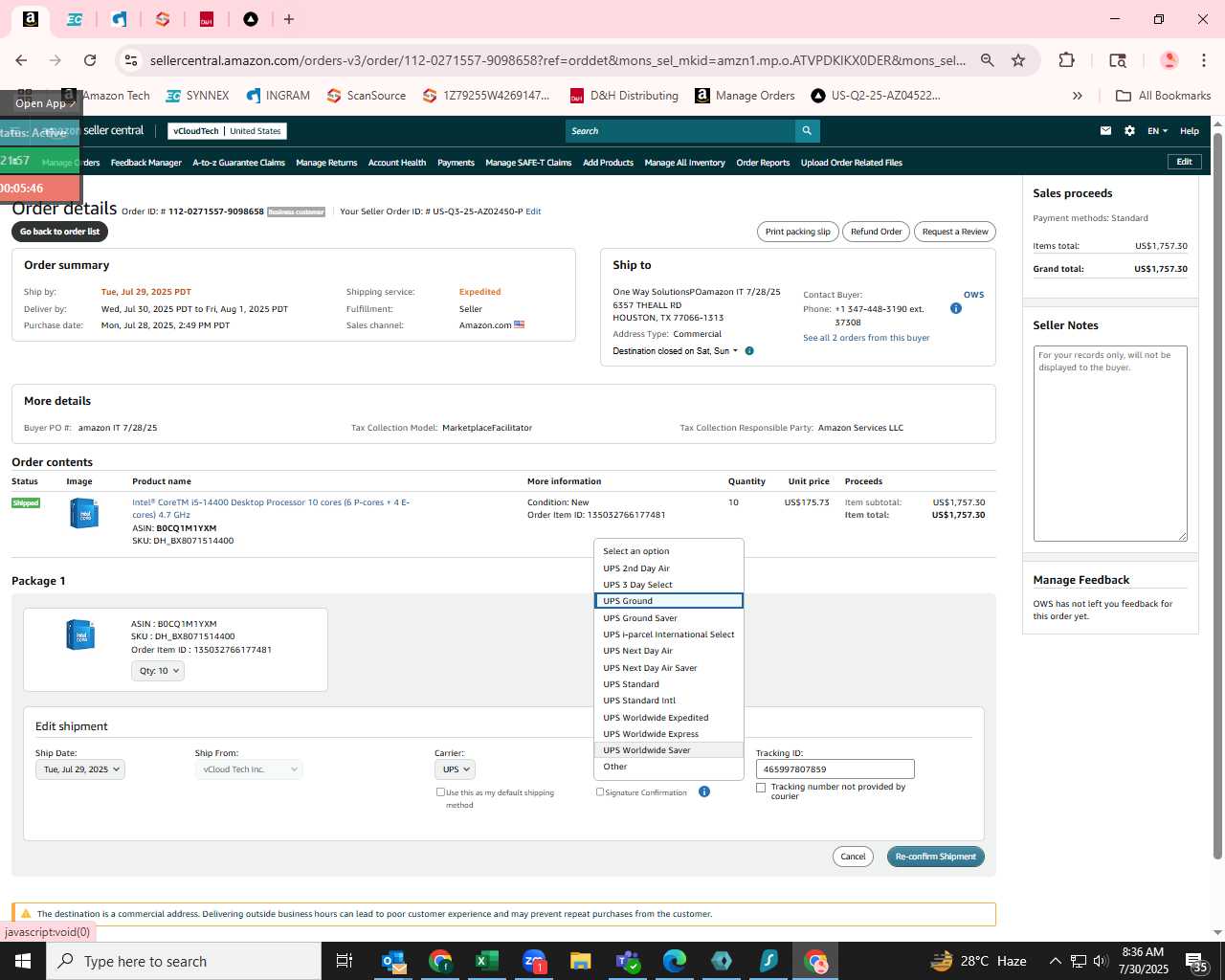Choose UPS Ground Saver option
Screen dimensions: 1225x980
coord(669,618)
